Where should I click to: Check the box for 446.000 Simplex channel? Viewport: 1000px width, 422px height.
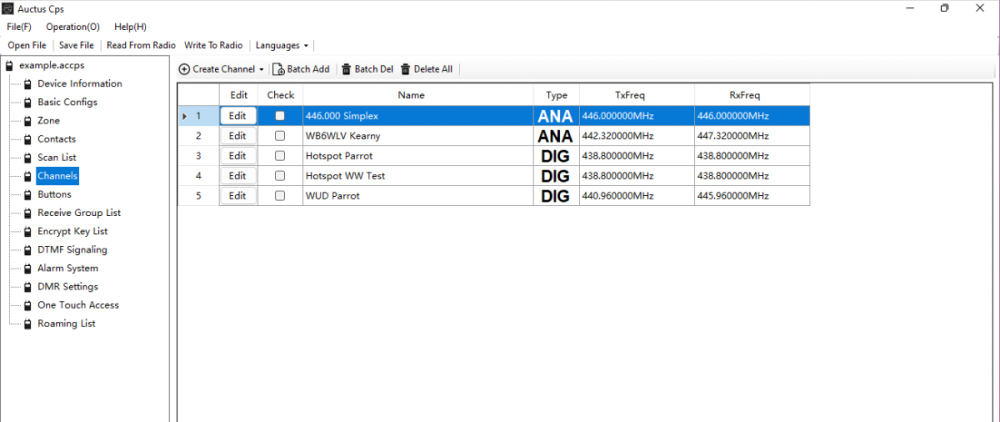coord(280,116)
